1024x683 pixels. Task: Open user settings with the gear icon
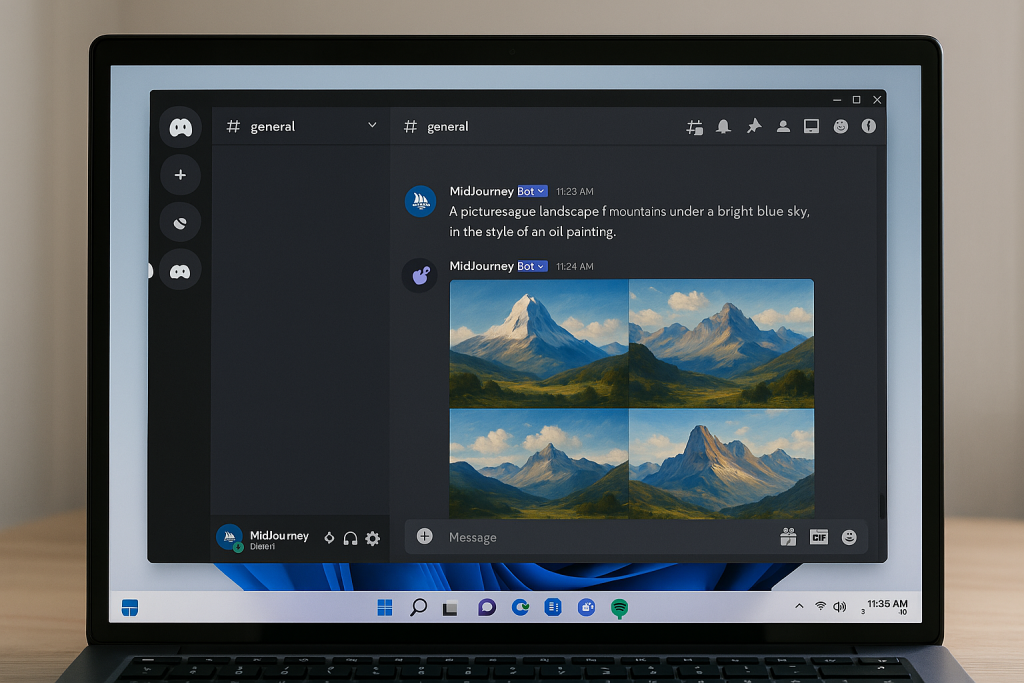point(372,538)
